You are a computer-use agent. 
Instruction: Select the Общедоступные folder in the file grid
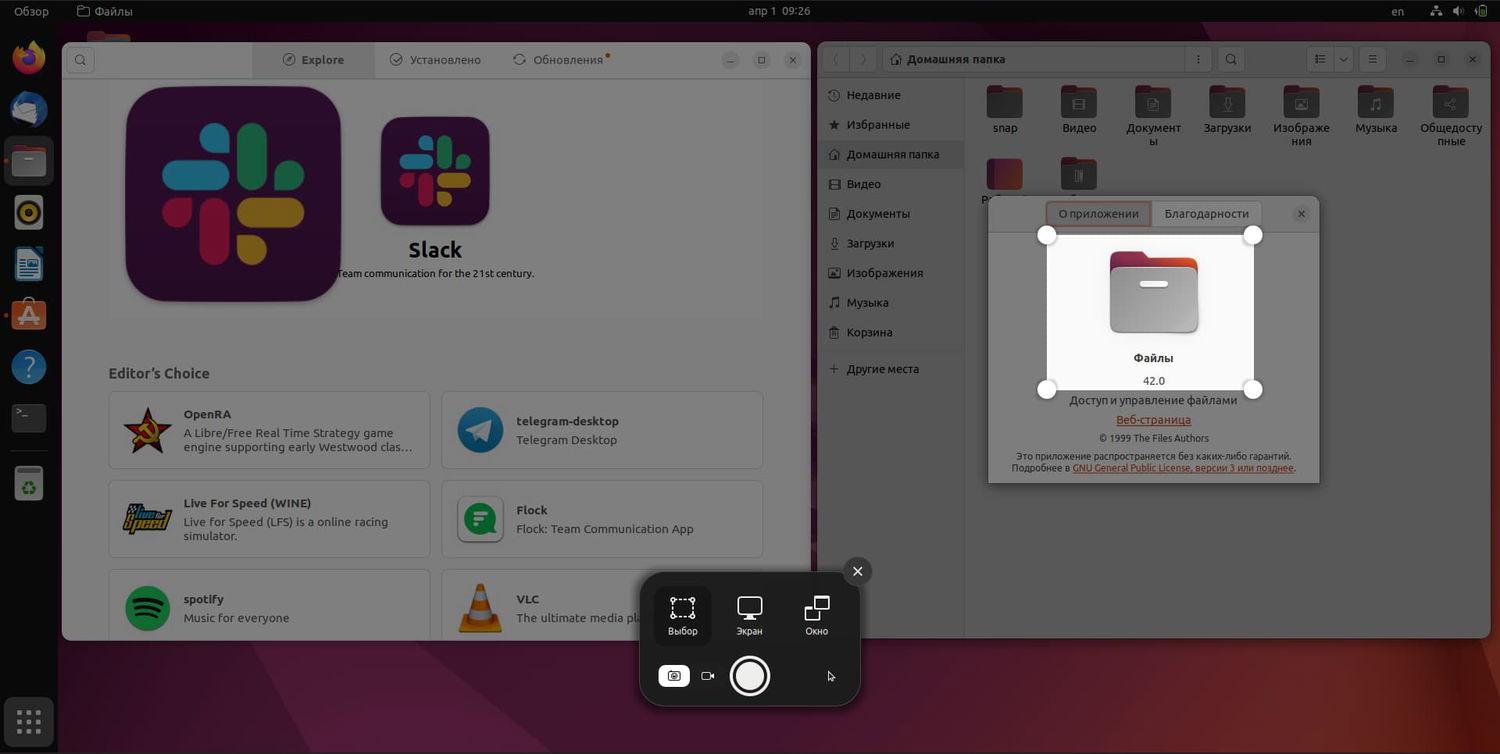click(x=1451, y=116)
